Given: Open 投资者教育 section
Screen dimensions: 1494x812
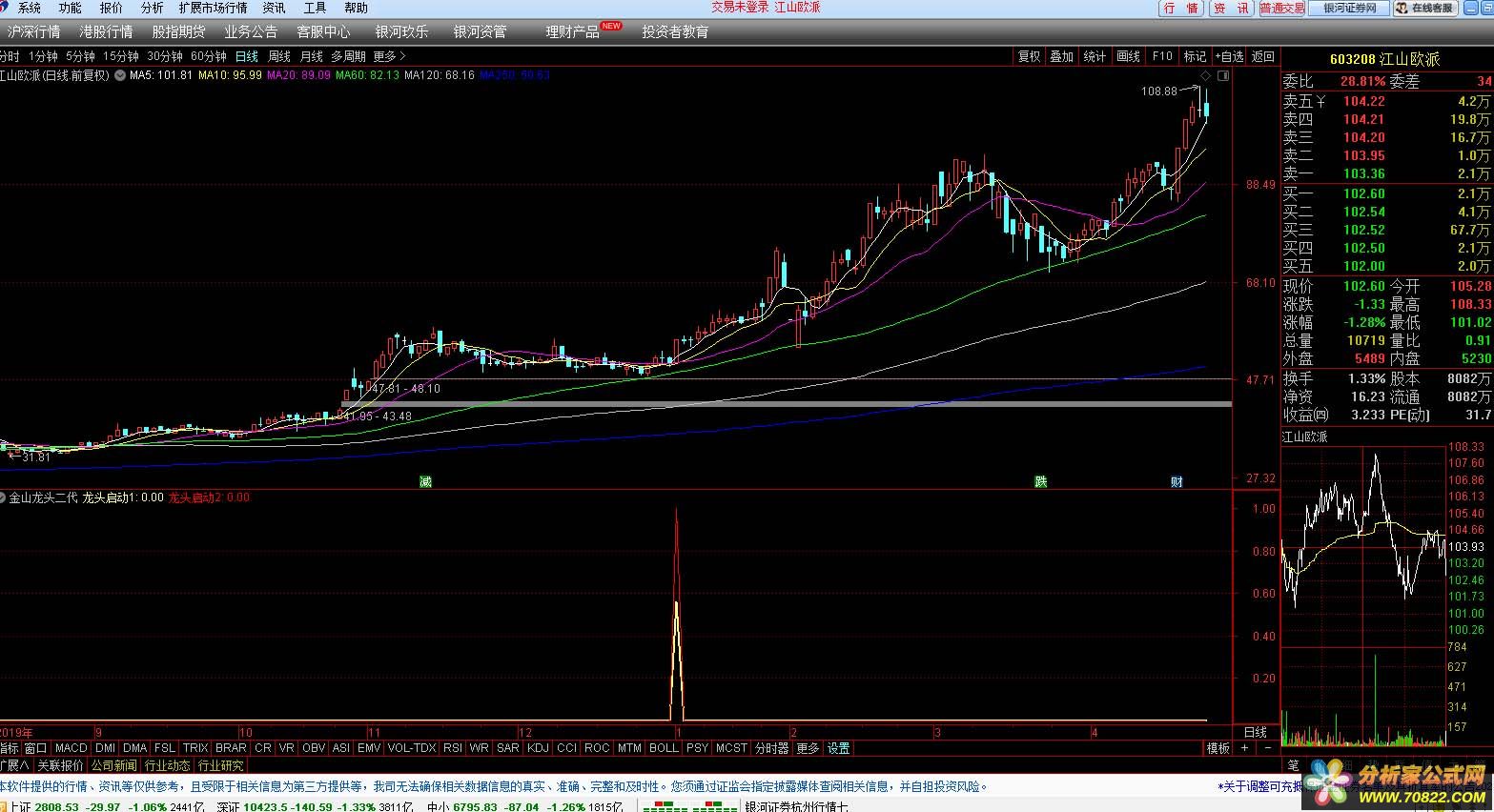Looking at the screenshot, I should [x=675, y=31].
